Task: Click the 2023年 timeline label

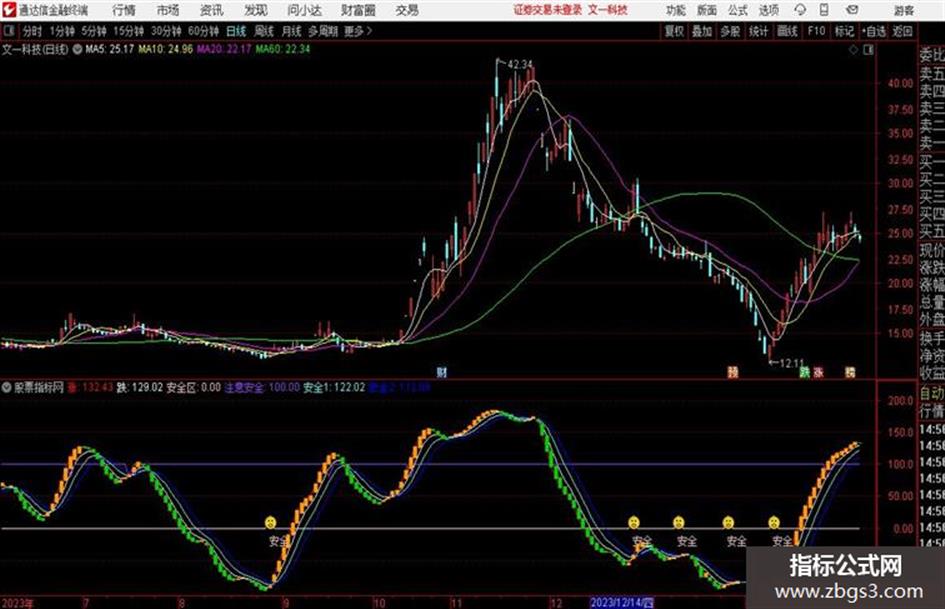Action: pyautogui.click(x=18, y=602)
